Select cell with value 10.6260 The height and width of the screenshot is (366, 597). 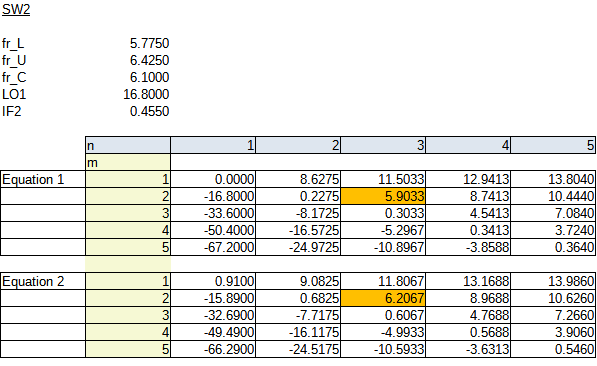pyautogui.click(x=553, y=298)
